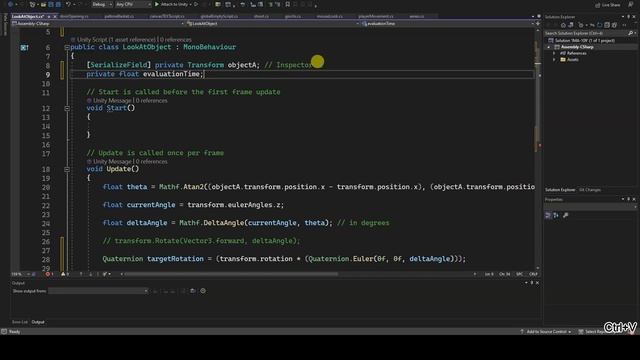Open the LookAtObject type navigation dropdown
Viewport: 640px width, 360px height.
coord(273,24)
